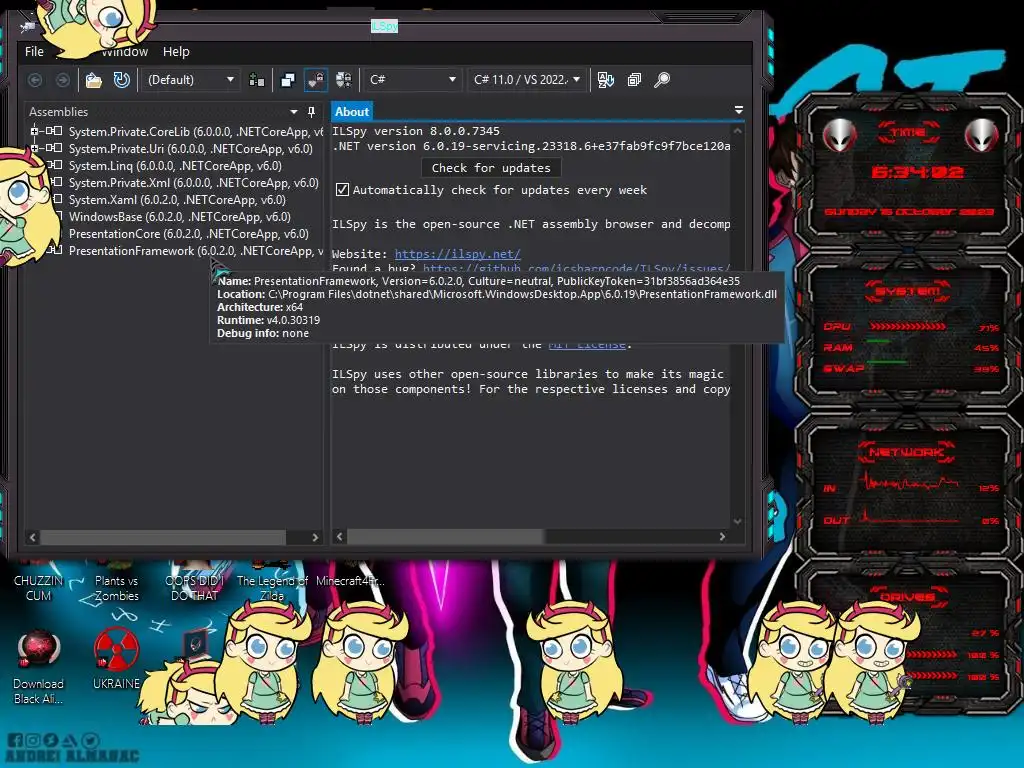The height and width of the screenshot is (768, 1024).
Task: Select PresentationCore assembly row
Action: (189, 234)
